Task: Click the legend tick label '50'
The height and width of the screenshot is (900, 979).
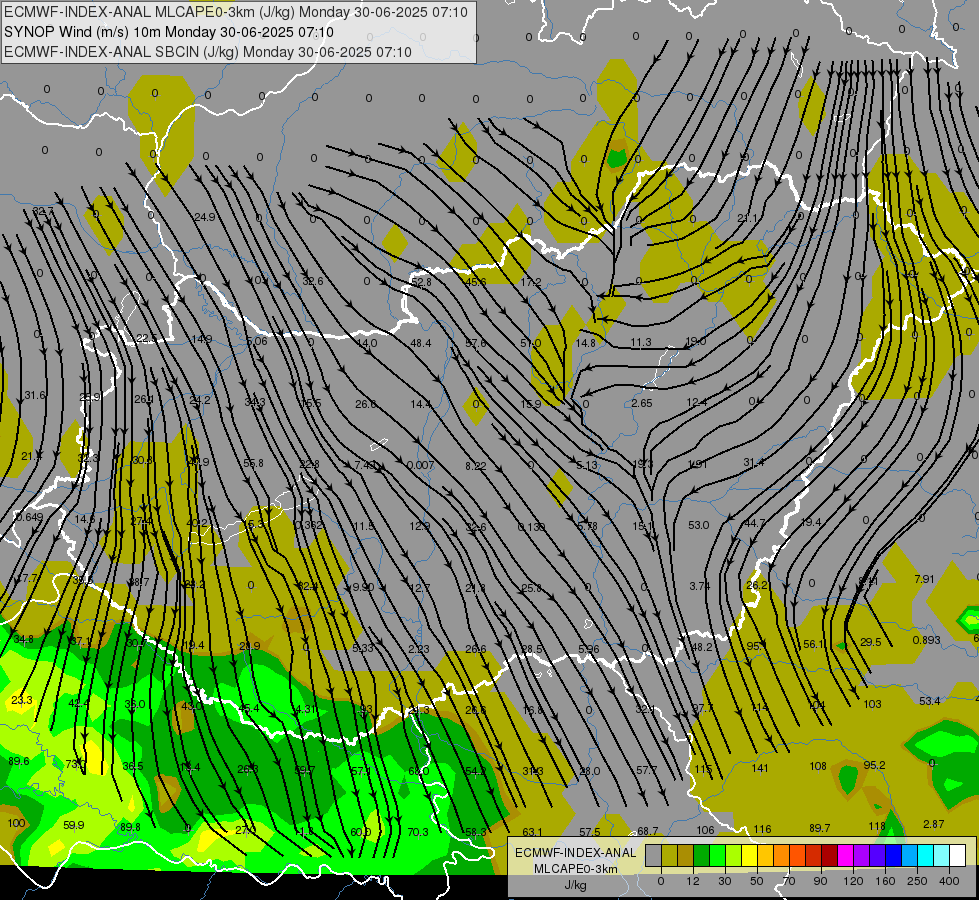Action: 757,881
